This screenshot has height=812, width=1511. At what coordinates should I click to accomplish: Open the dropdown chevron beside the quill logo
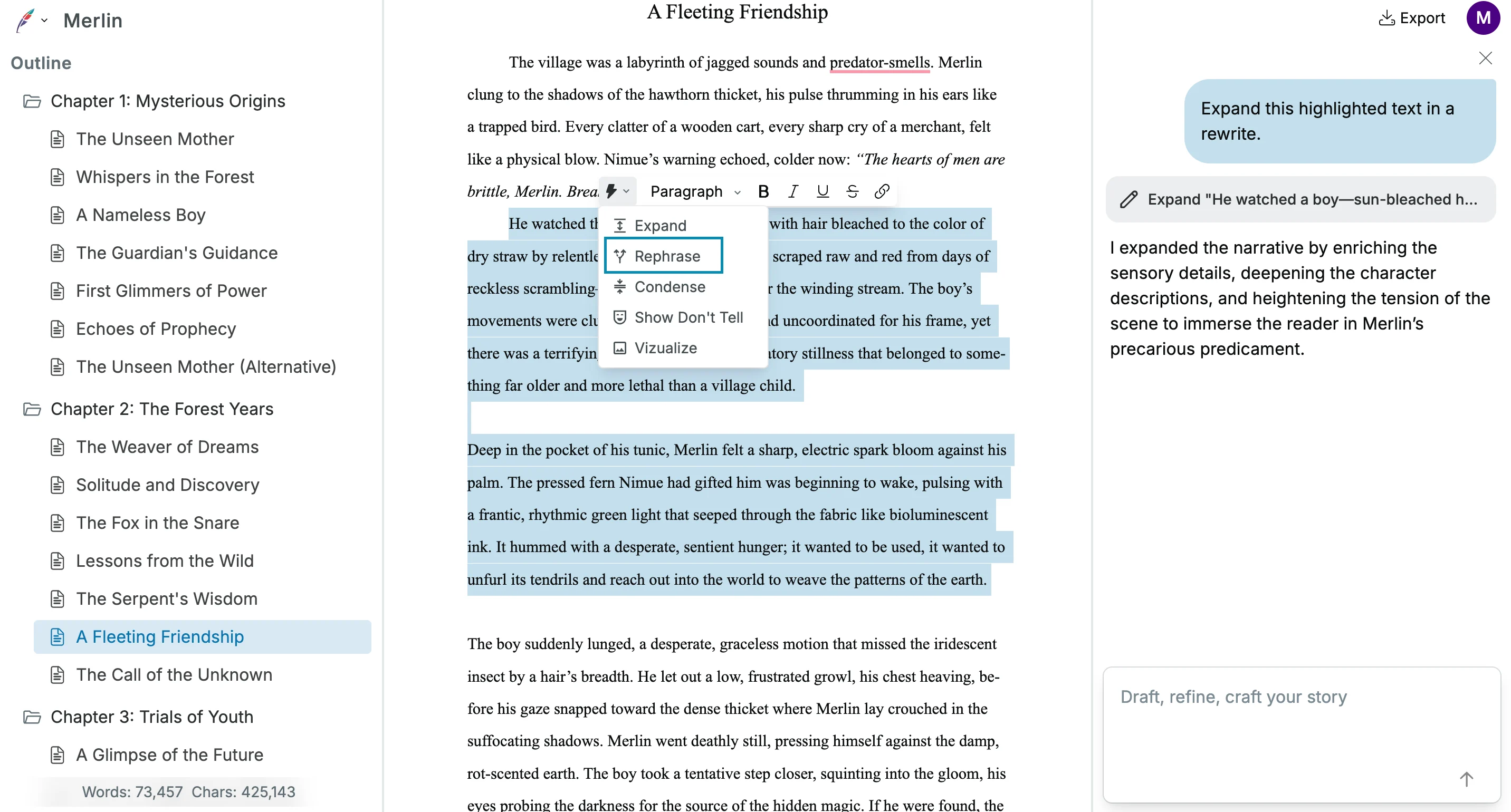click(x=44, y=21)
